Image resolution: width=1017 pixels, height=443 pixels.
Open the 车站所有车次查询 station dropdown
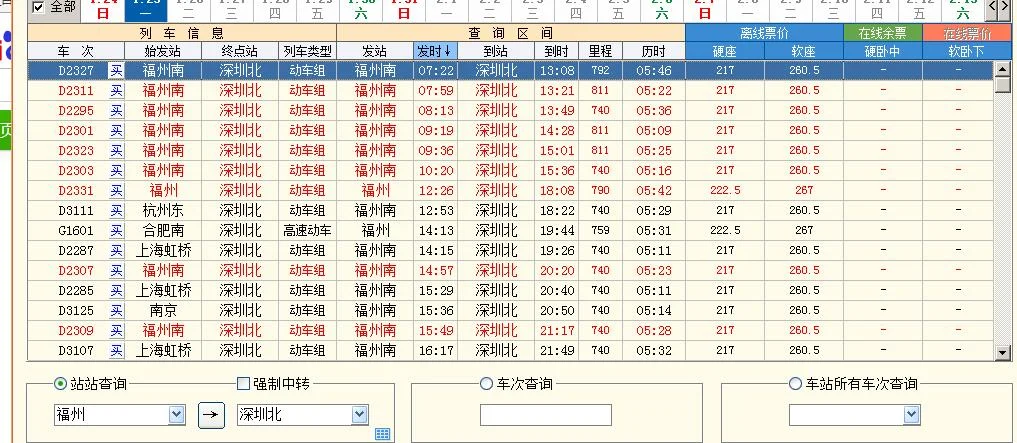912,415
